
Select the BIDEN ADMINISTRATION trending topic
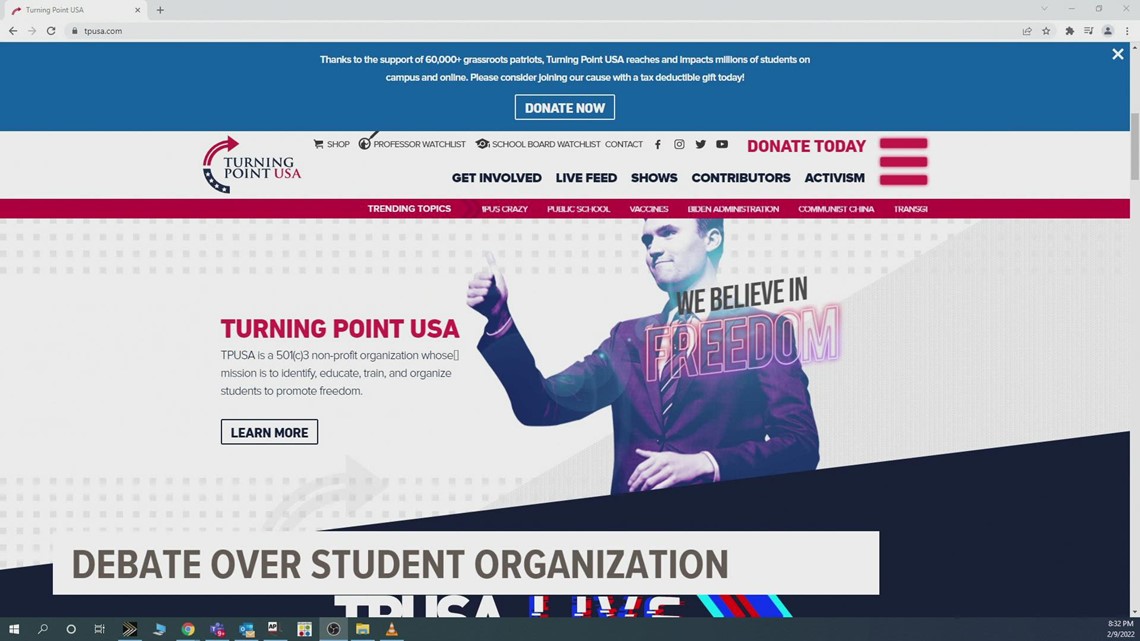coord(733,209)
